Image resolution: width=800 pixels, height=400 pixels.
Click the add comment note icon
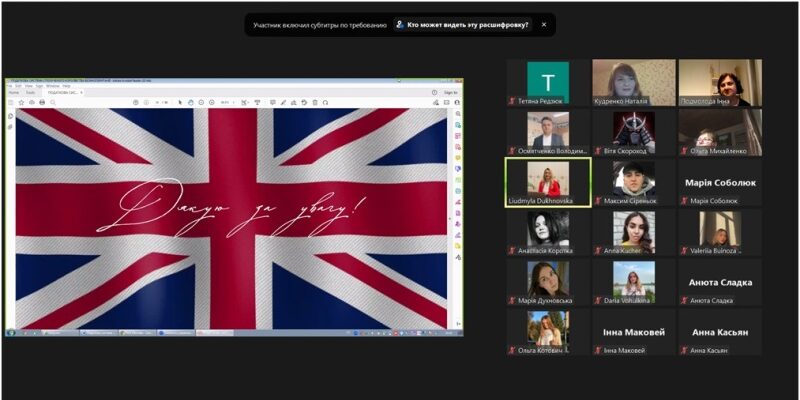tap(272, 103)
